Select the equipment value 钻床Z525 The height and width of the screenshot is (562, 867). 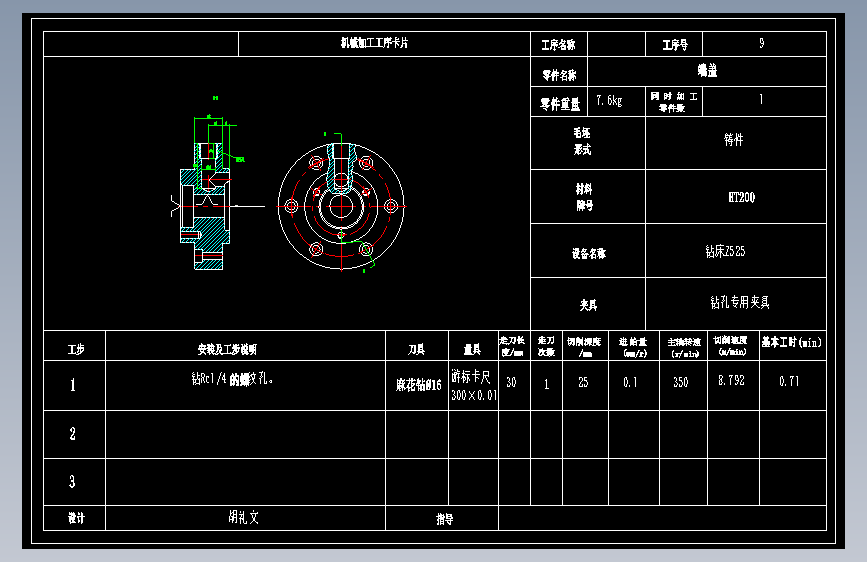point(725,251)
